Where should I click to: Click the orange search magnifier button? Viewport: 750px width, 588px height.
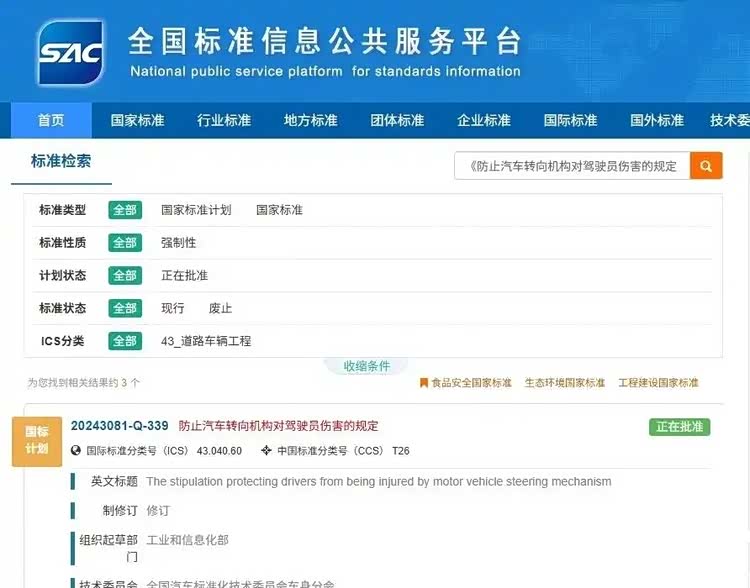[706, 166]
